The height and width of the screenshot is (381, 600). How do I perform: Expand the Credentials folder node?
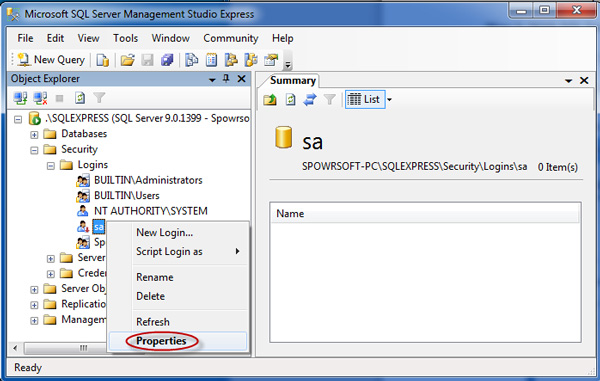tap(51, 274)
